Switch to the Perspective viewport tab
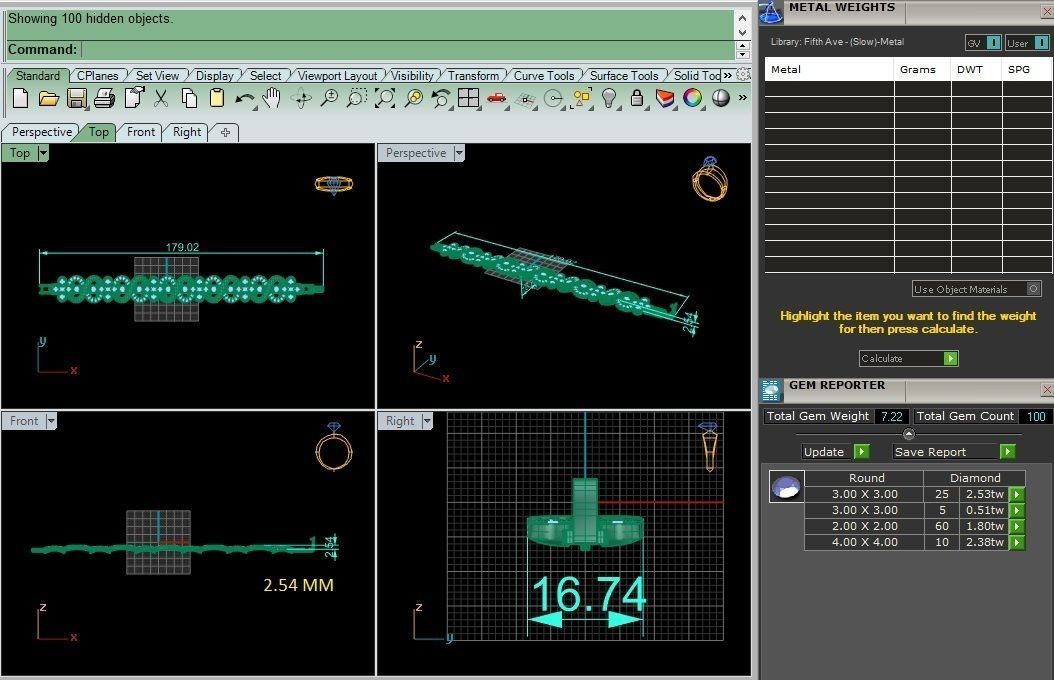The image size is (1054, 680). pyautogui.click(x=42, y=132)
